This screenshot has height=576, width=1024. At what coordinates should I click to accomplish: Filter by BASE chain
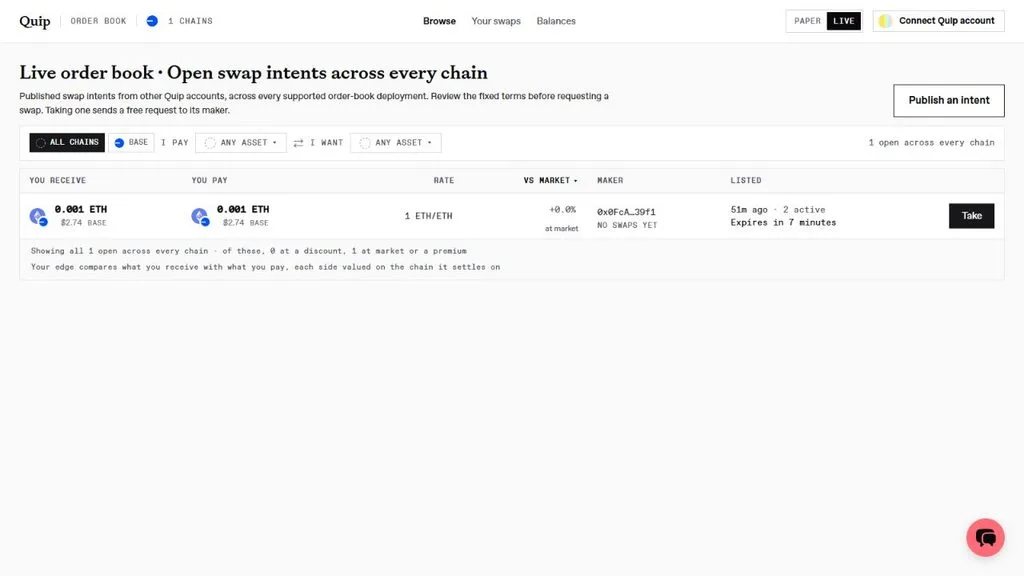point(131,142)
